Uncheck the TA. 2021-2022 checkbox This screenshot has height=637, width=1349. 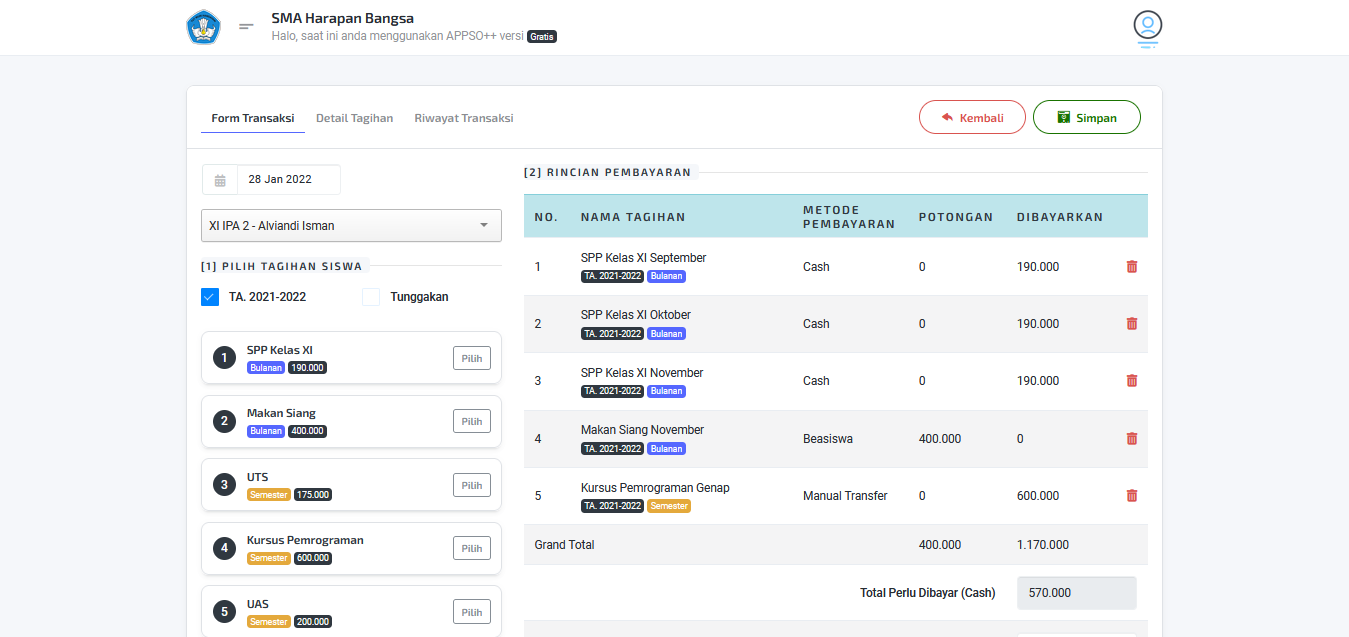point(210,297)
